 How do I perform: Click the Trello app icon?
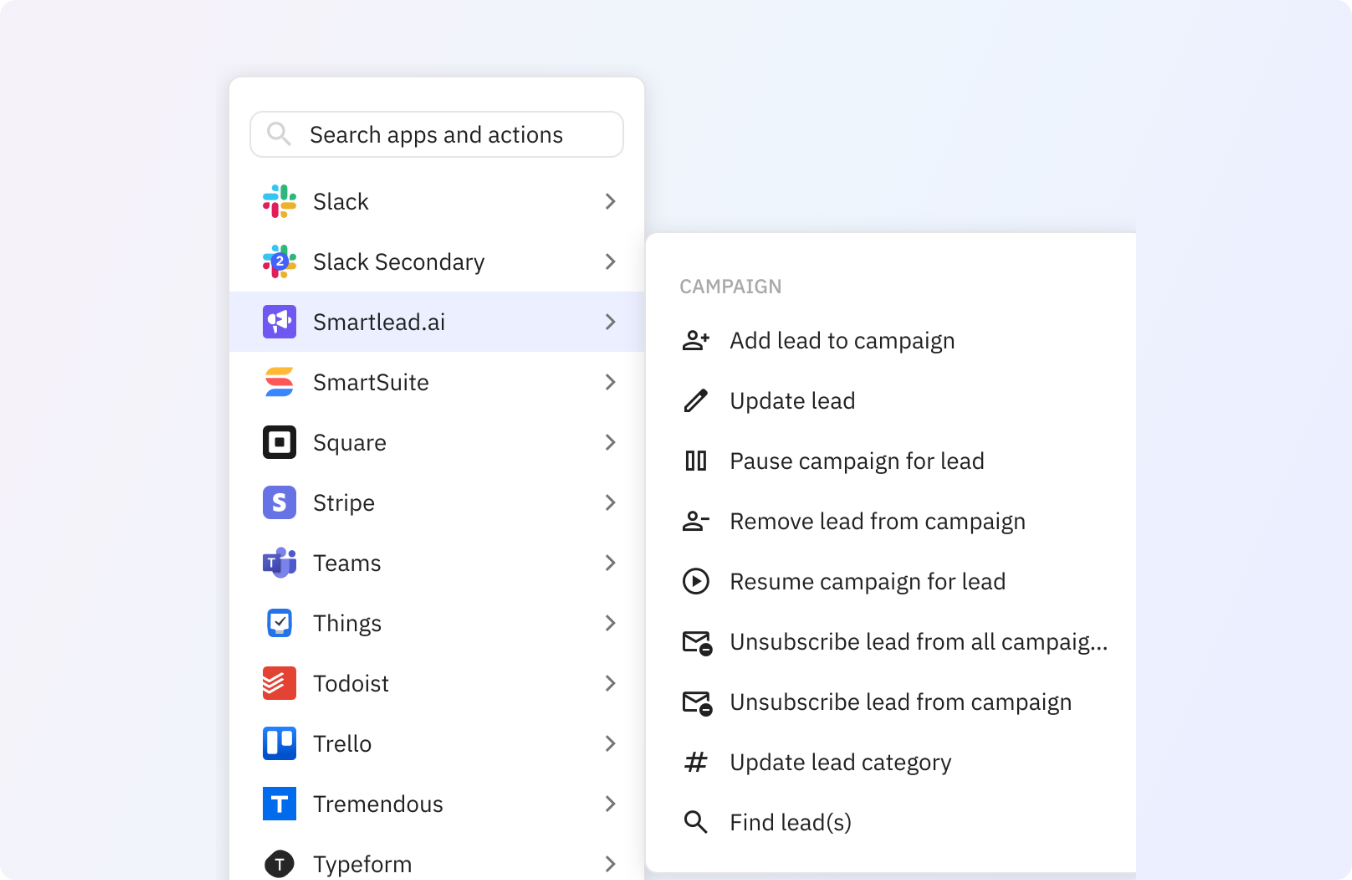pos(279,743)
